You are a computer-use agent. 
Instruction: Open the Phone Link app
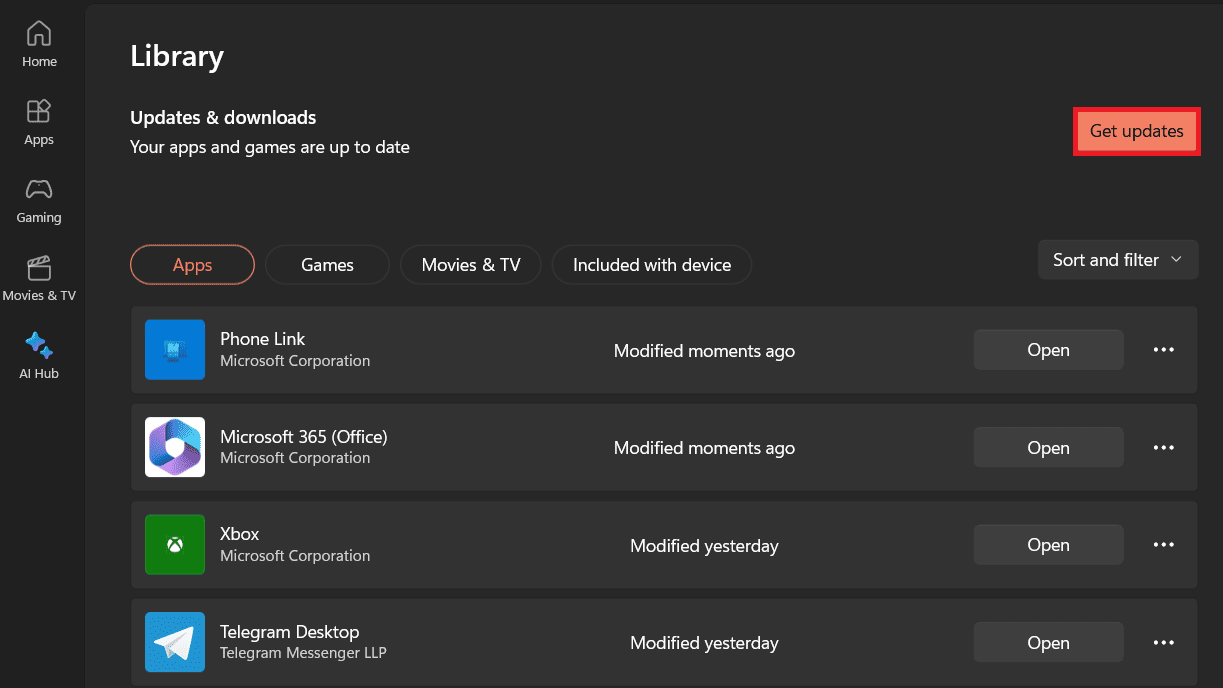(1048, 350)
